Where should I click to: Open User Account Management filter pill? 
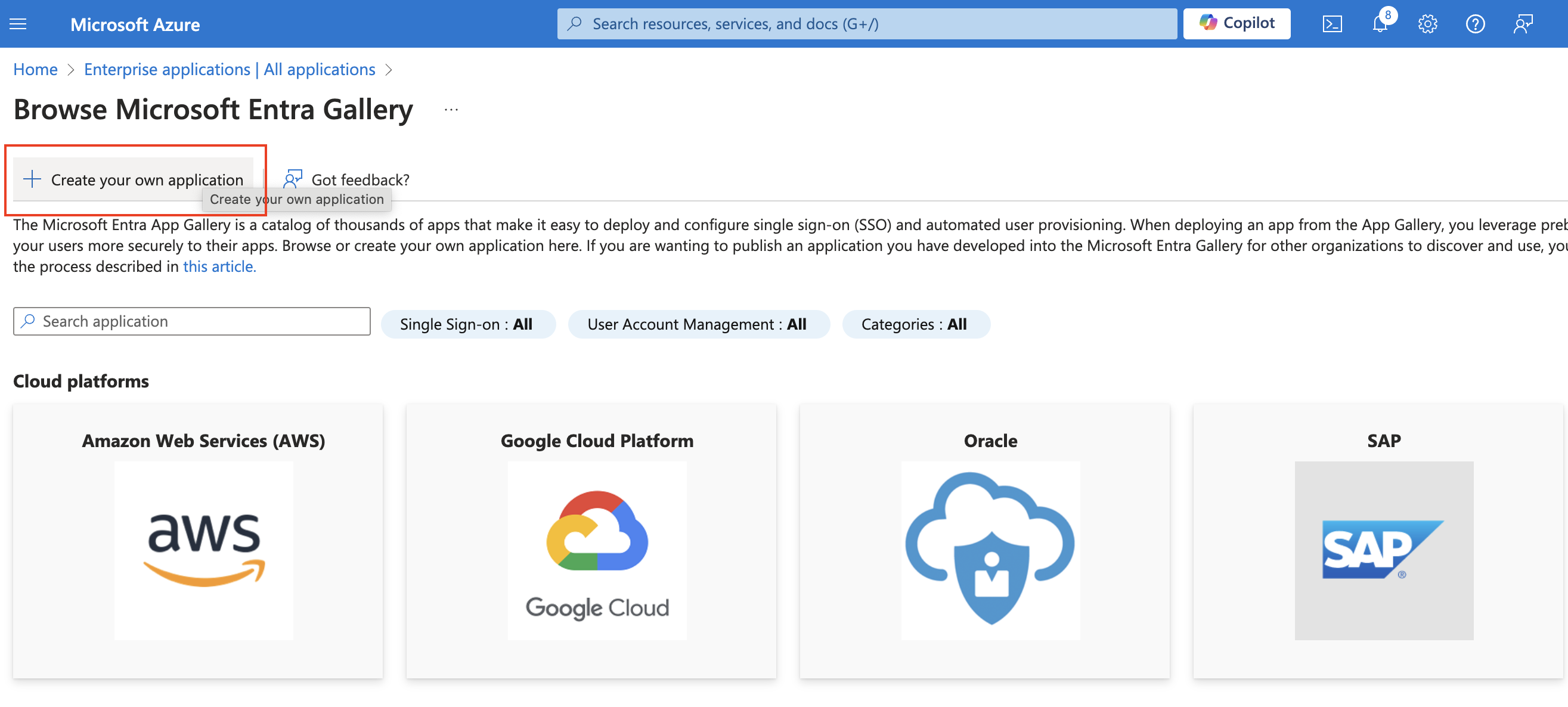(x=698, y=324)
